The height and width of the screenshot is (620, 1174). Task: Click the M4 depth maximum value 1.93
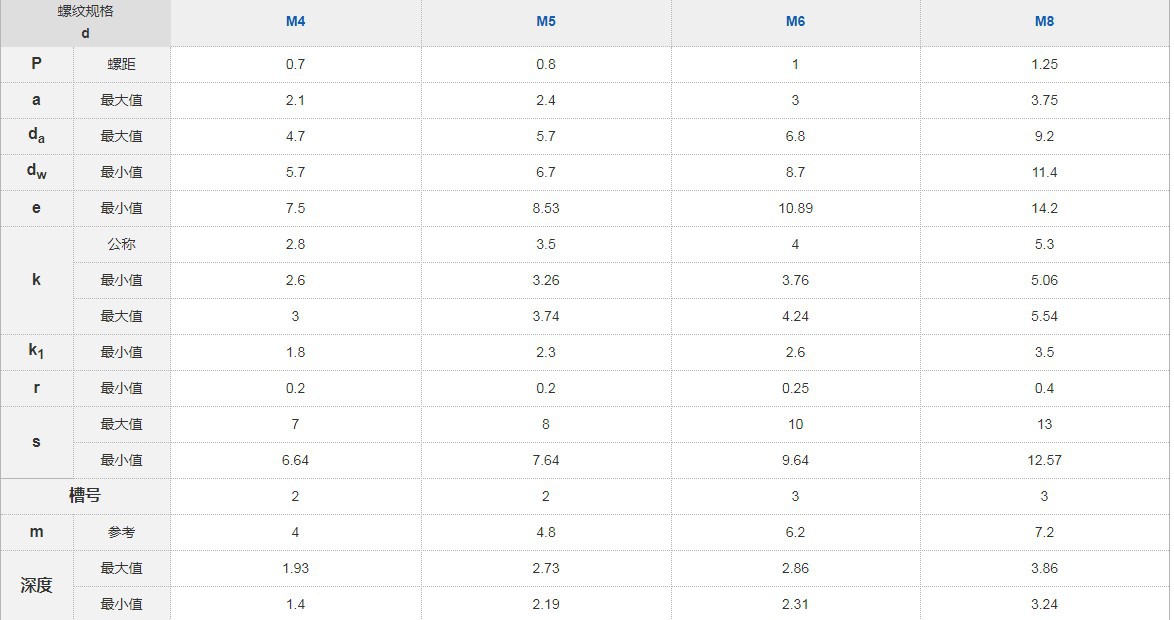pyautogui.click(x=295, y=568)
